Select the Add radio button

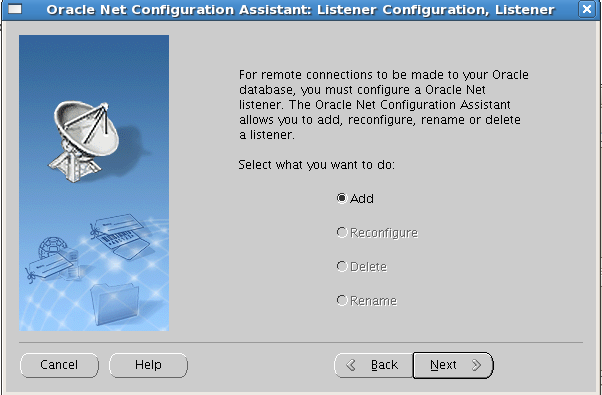point(342,198)
